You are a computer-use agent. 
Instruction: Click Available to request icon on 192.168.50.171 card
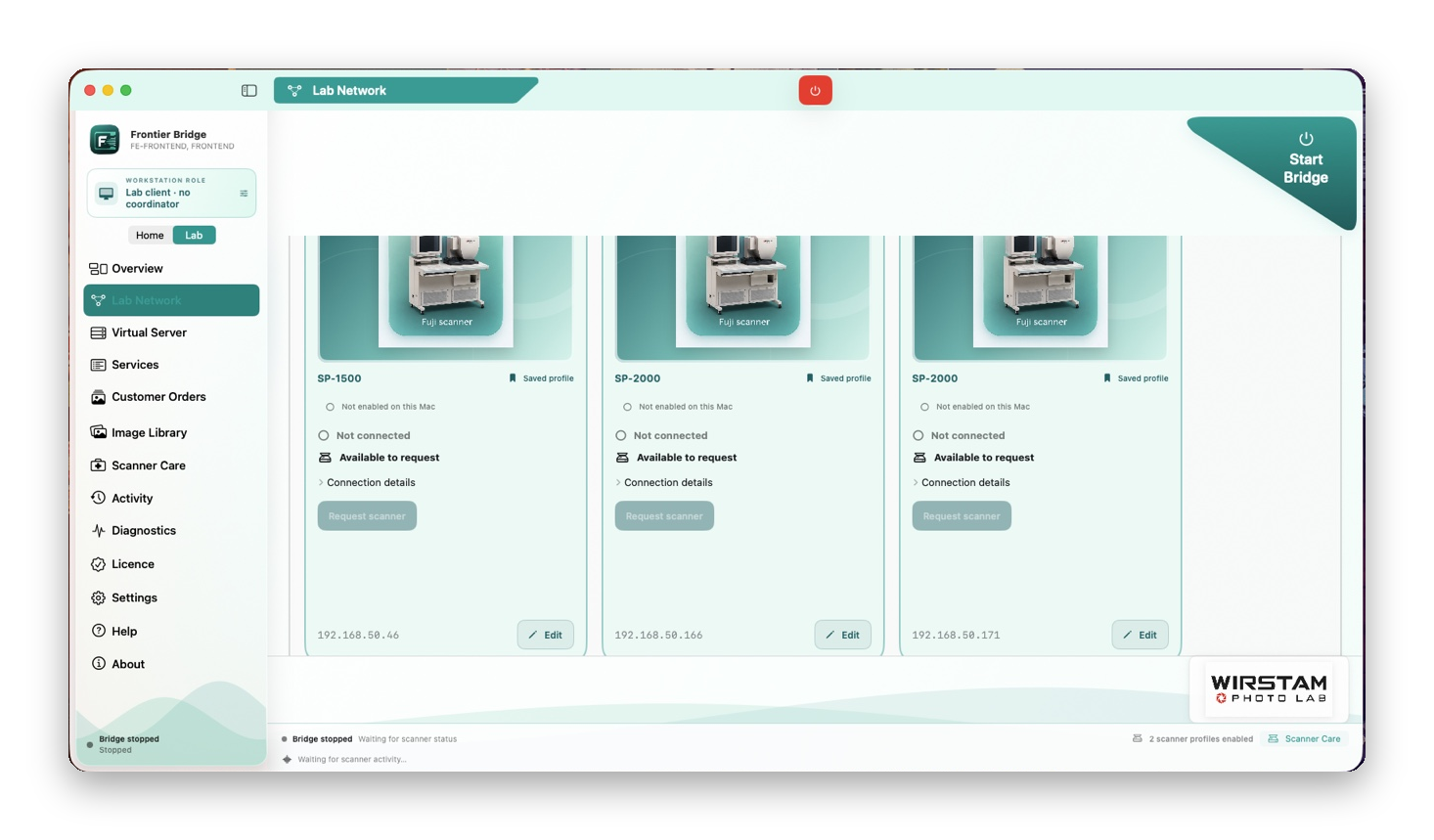(x=919, y=458)
